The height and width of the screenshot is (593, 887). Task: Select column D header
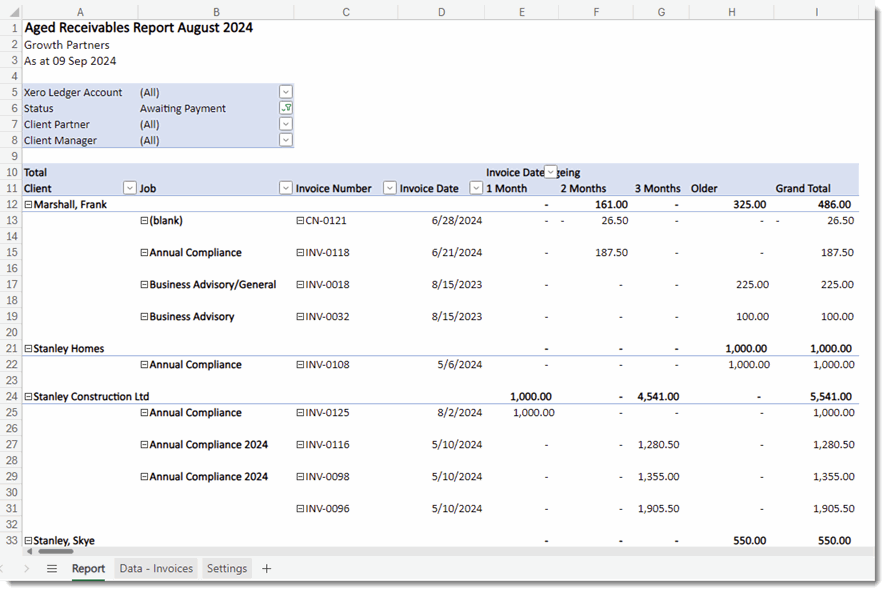[x=441, y=12]
